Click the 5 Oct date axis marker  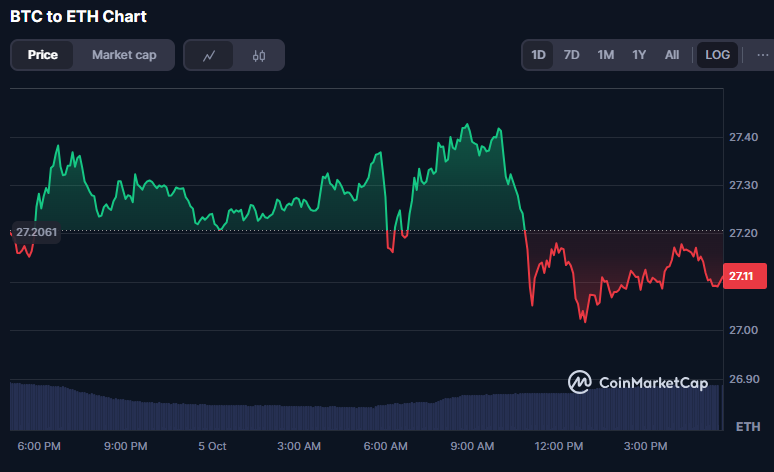point(212,445)
